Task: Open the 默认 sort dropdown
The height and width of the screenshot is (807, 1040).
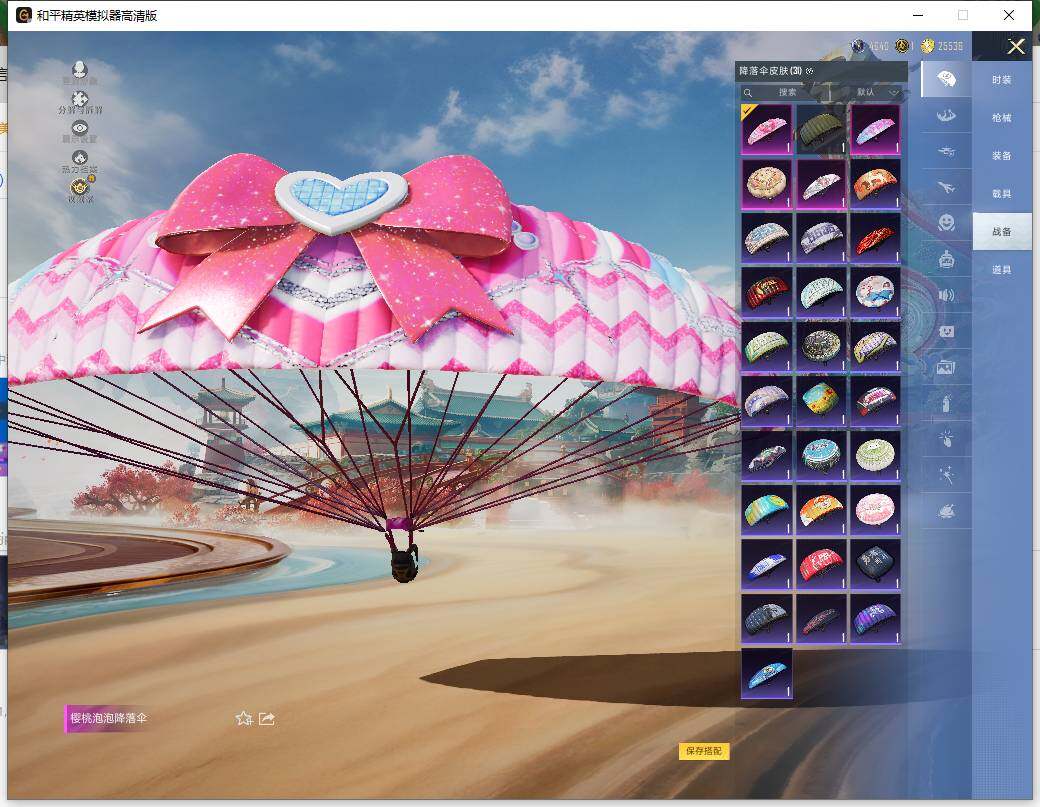Action: coord(875,92)
